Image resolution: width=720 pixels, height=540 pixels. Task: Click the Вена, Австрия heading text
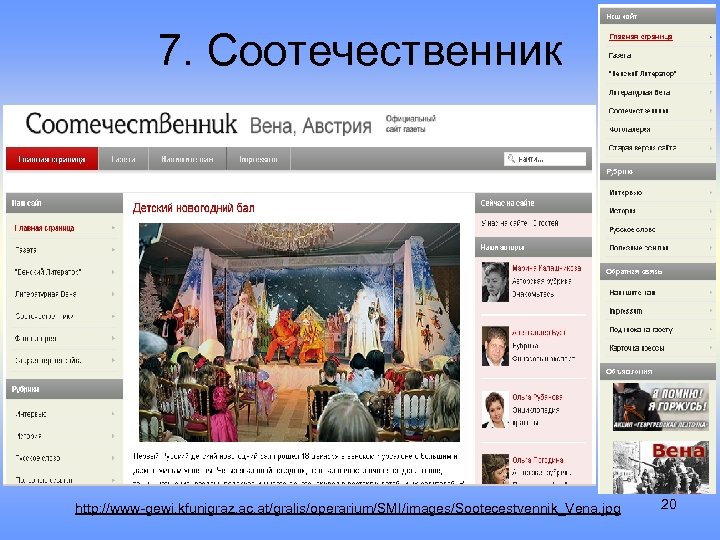pos(310,126)
